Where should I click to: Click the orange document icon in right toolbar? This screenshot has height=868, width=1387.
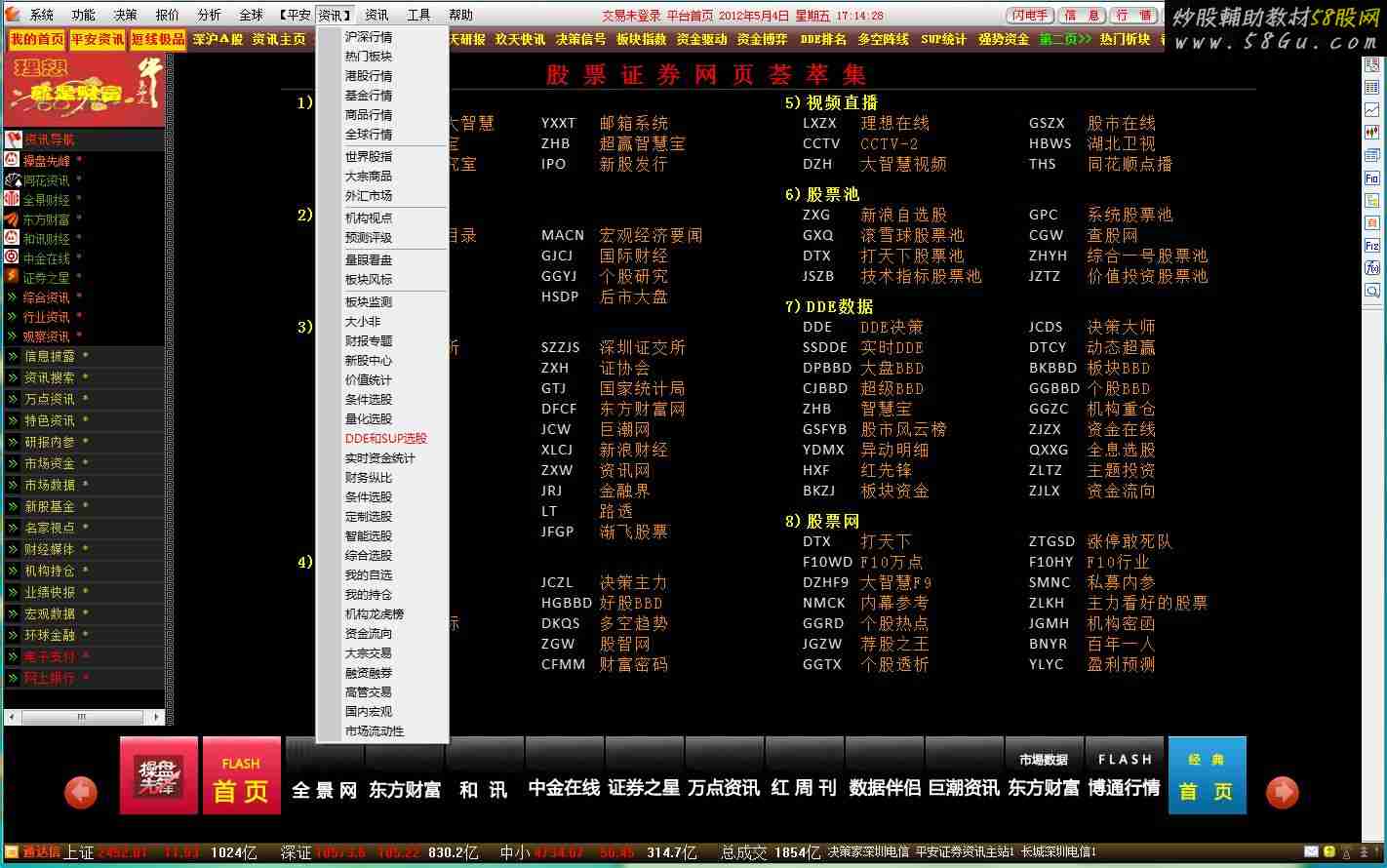click(1372, 223)
